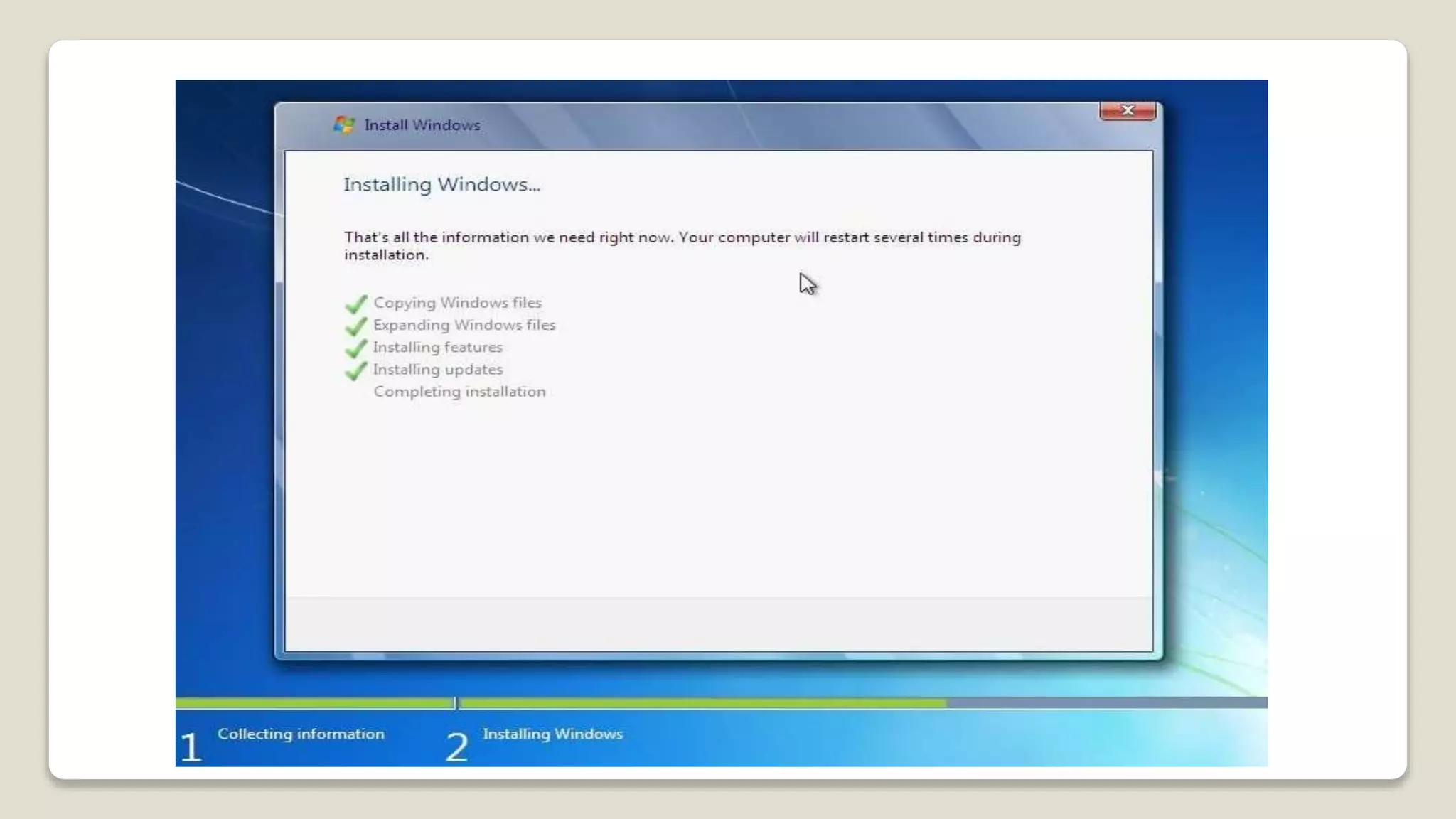This screenshot has width=1456, height=819.
Task: Click the first green progress bar segment
Action: (314, 702)
